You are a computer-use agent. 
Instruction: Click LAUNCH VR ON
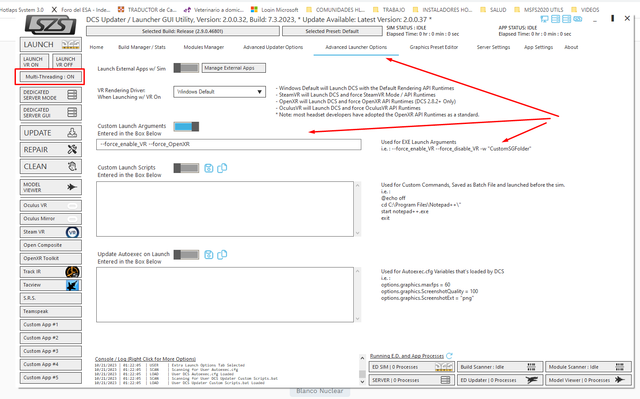[34, 62]
